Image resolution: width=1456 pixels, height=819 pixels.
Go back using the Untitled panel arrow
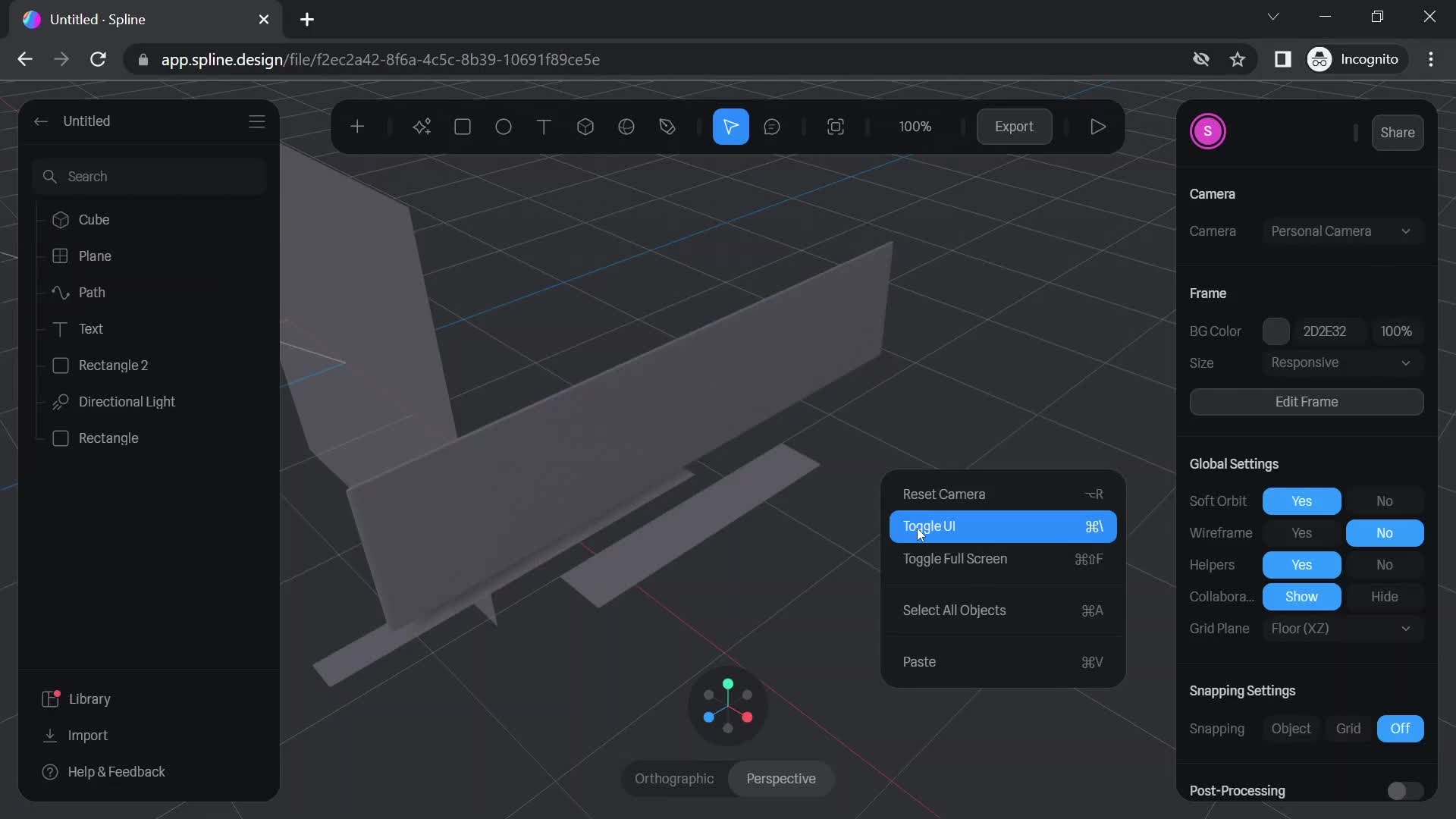[x=41, y=121]
